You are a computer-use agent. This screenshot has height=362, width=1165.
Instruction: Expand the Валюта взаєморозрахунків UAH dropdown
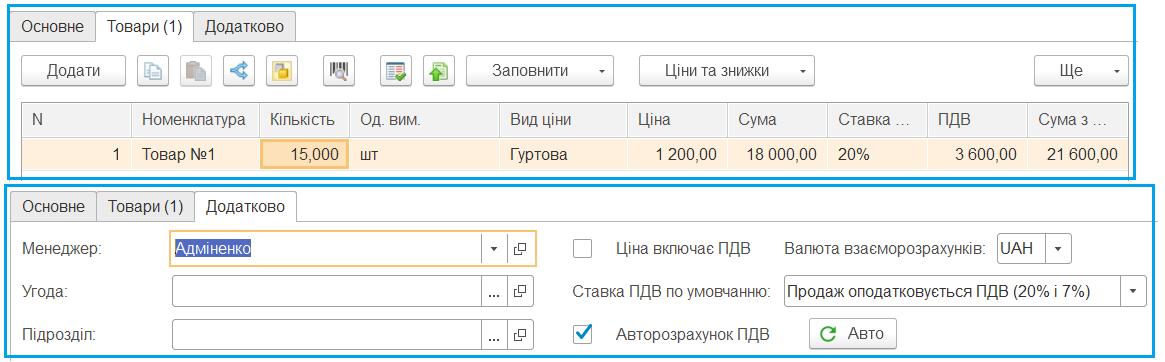pos(1058,249)
